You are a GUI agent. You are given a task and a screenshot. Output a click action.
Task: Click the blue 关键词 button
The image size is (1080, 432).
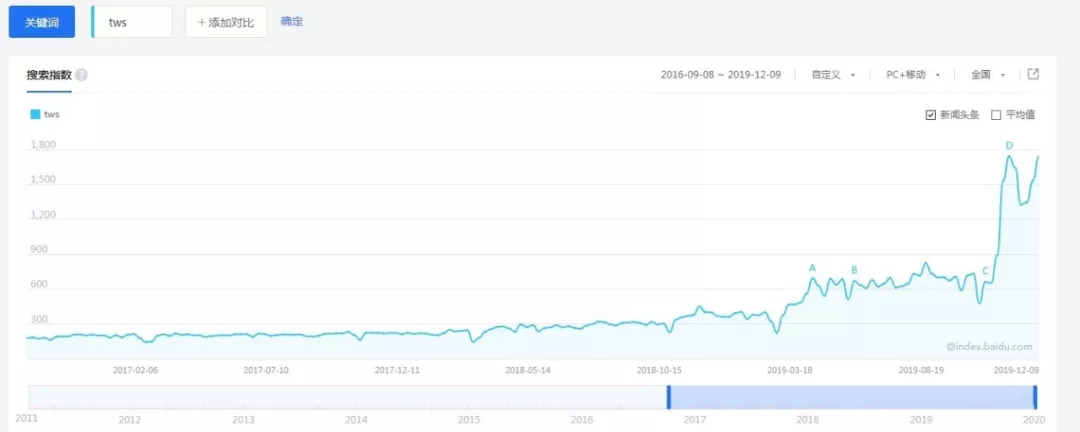click(42, 21)
